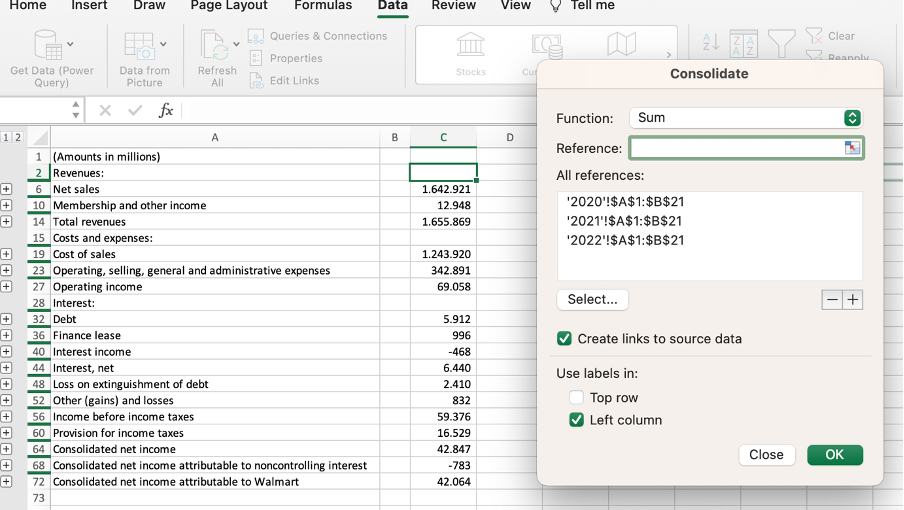This screenshot has width=904, height=510.
Task: Click the Filter funnel icon
Action: click(781, 41)
